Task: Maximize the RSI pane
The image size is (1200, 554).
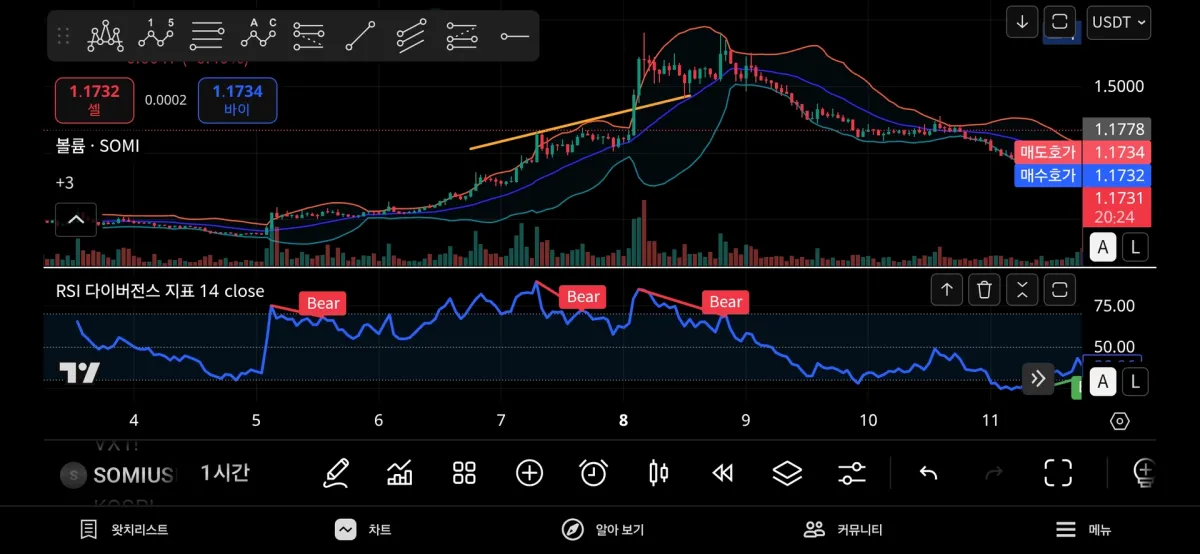Action: (x=1060, y=290)
